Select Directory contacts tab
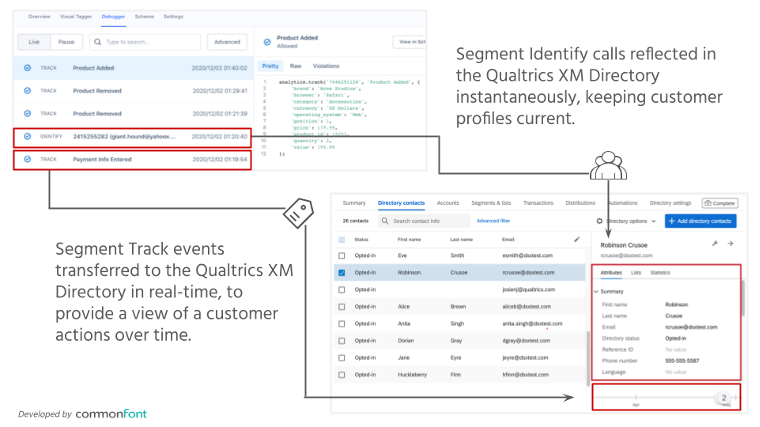This screenshot has height=427, width=760. coord(401,203)
